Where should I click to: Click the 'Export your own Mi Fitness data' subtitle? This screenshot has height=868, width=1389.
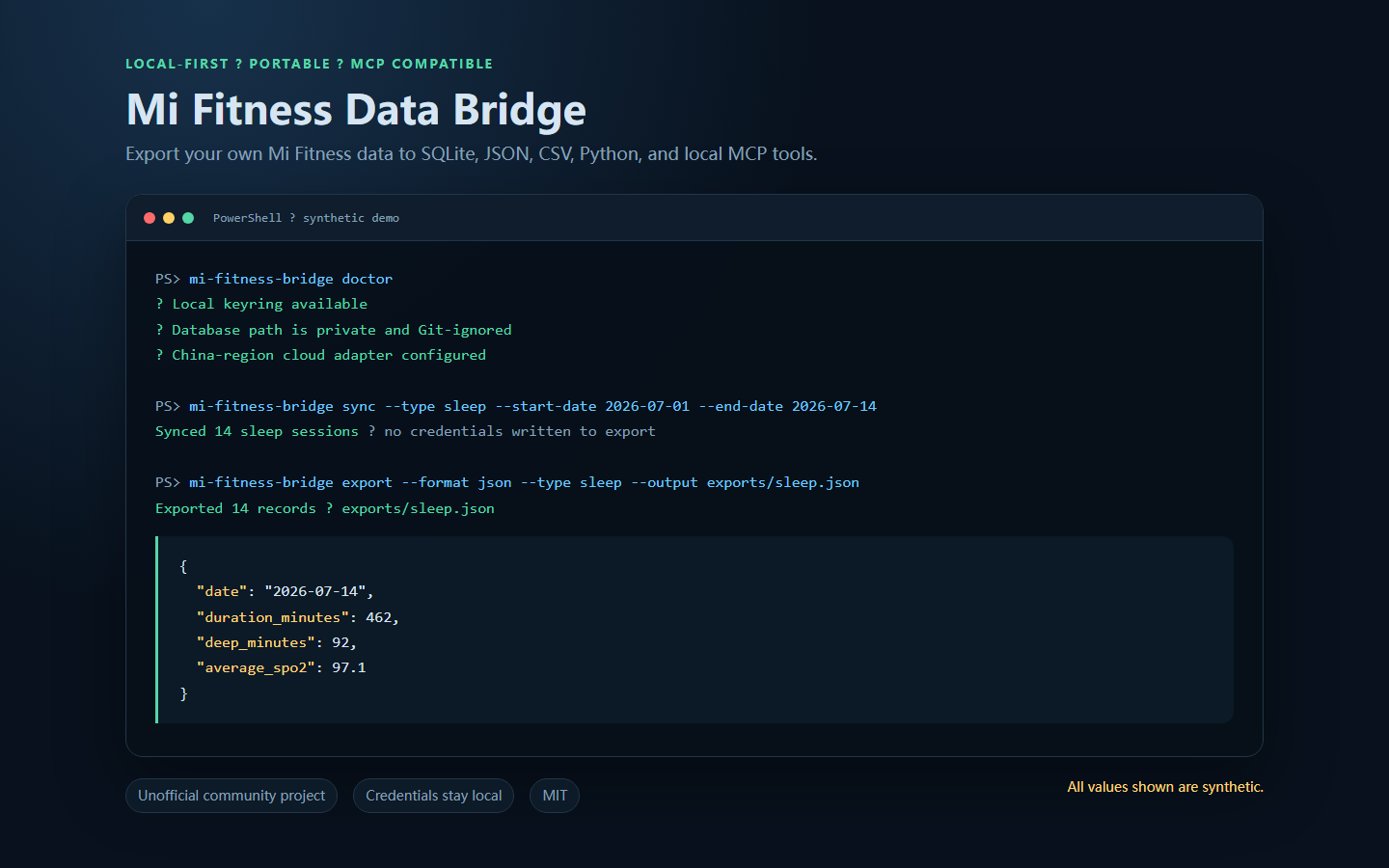[471, 154]
